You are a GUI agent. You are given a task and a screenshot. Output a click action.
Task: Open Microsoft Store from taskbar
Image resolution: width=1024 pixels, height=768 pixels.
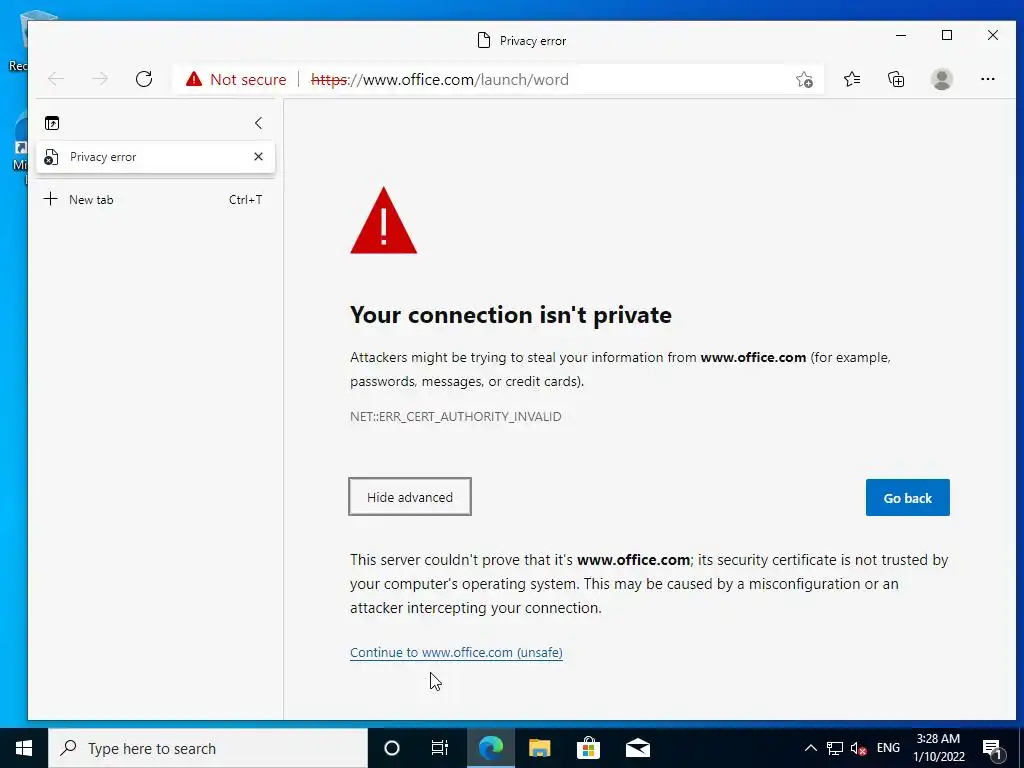point(588,748)
